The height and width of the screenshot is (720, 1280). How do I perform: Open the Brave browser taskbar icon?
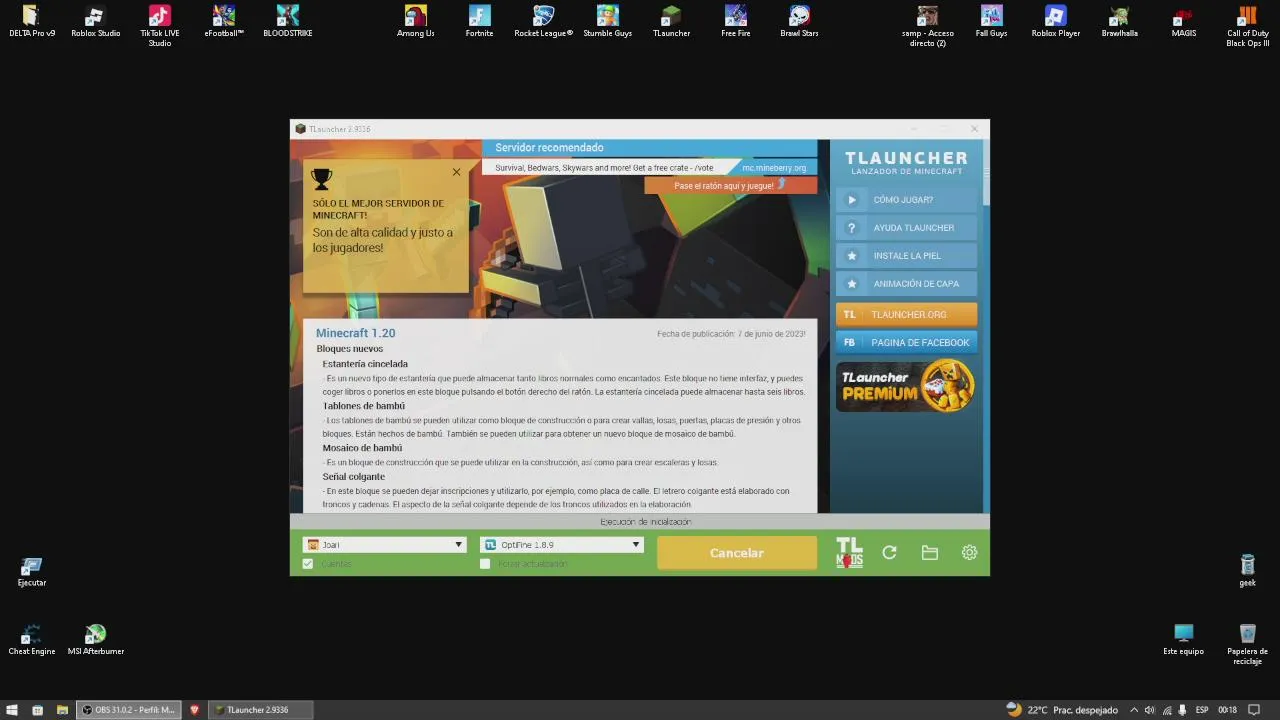(194, 710)
